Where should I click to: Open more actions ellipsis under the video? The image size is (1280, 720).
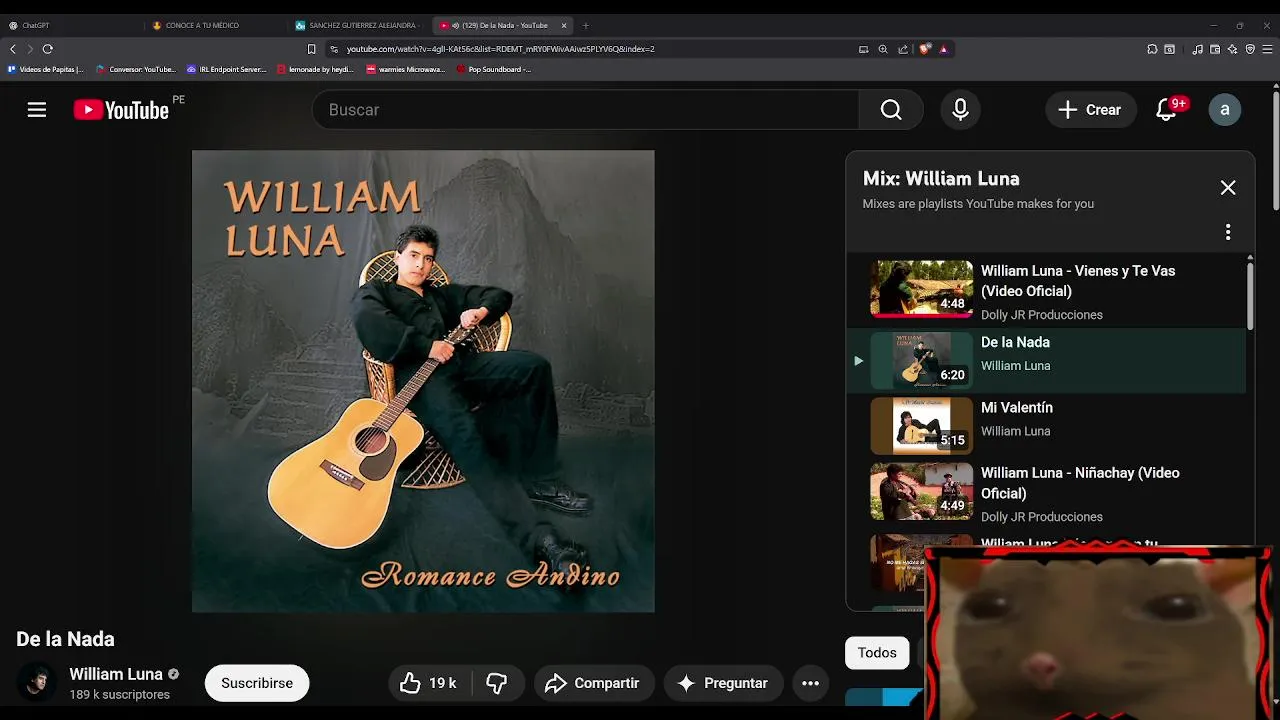click(811, 683)
